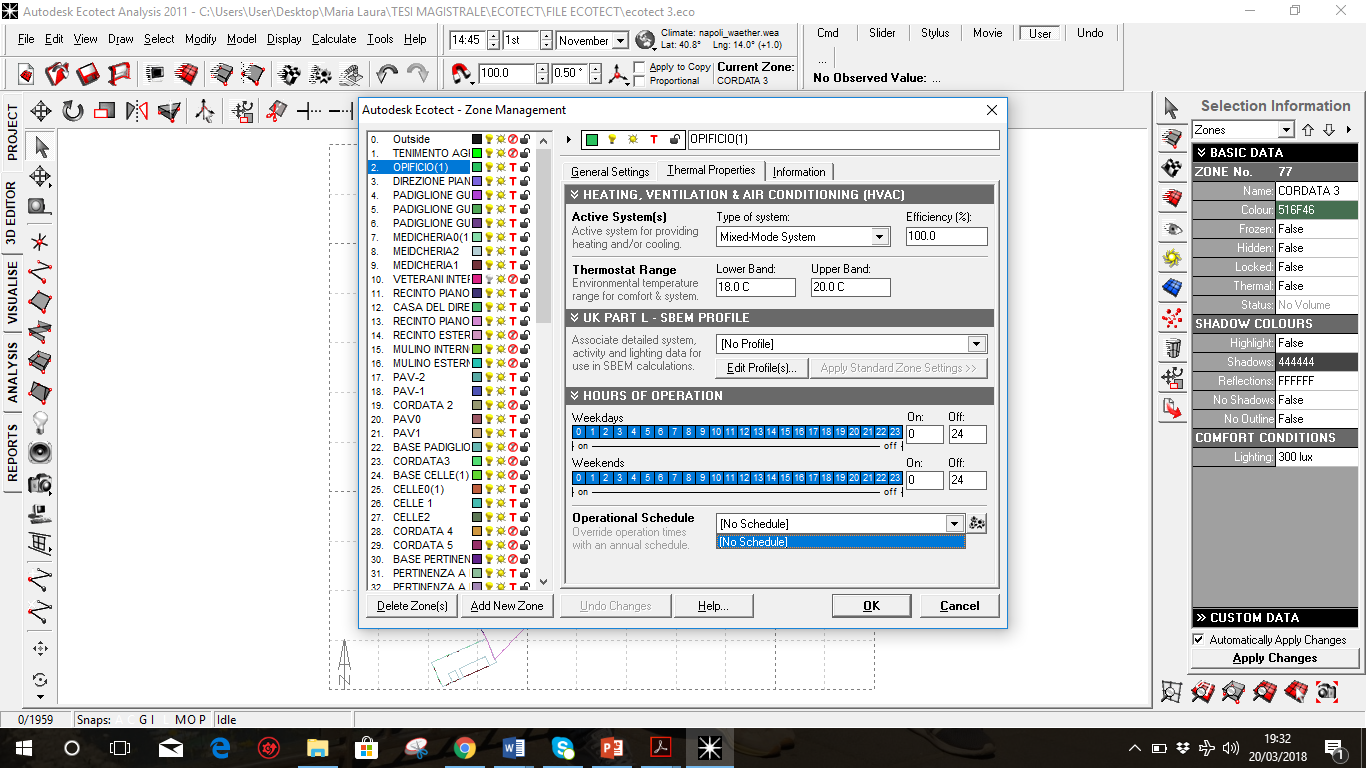Click the up arrow next to Zones dropdown
The height and width of the screenshot is (768, 1366).
pyautogui.click(x=1308, y=130)
